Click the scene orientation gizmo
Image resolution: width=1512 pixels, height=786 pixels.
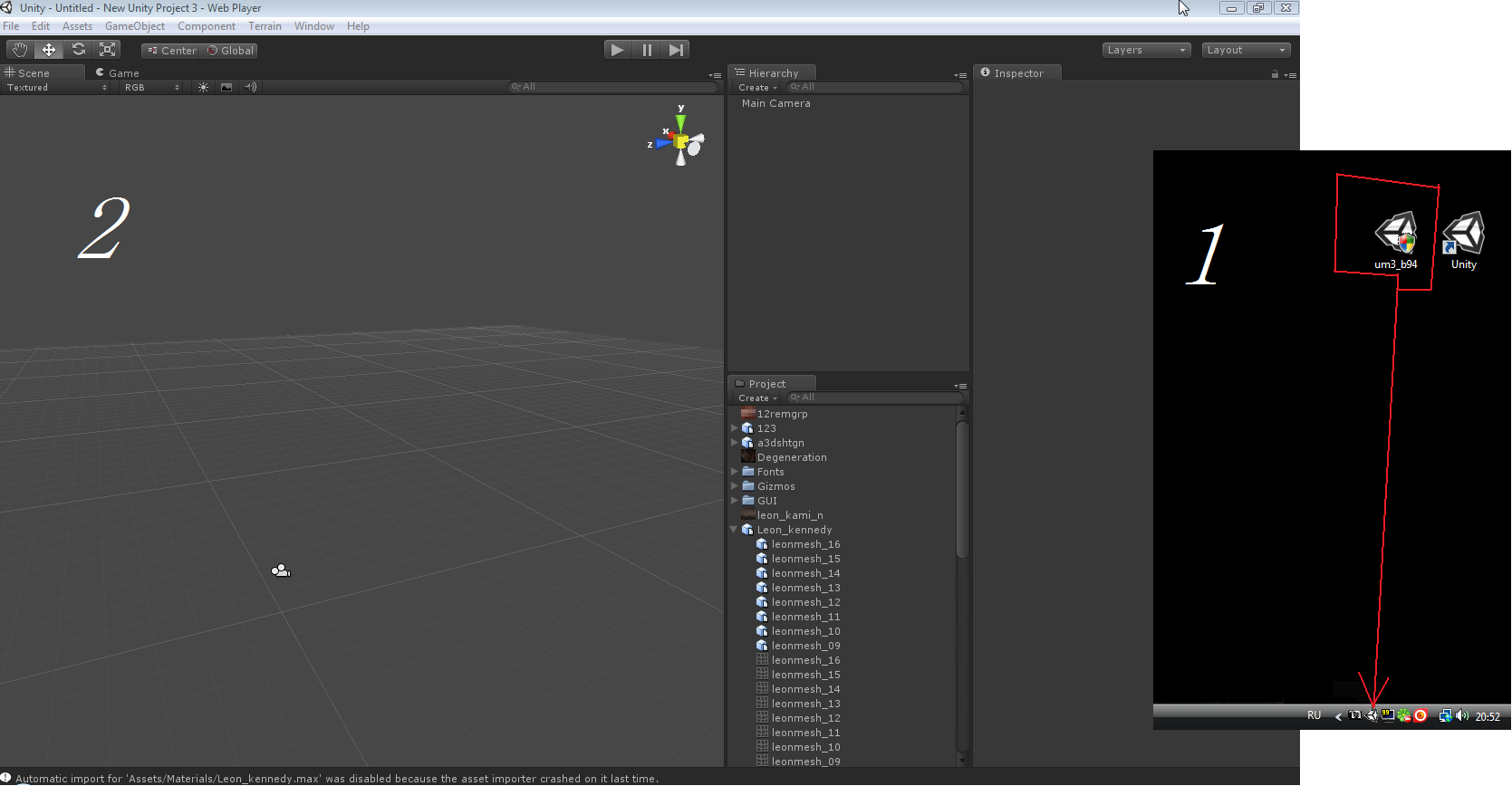coord(680,141)
